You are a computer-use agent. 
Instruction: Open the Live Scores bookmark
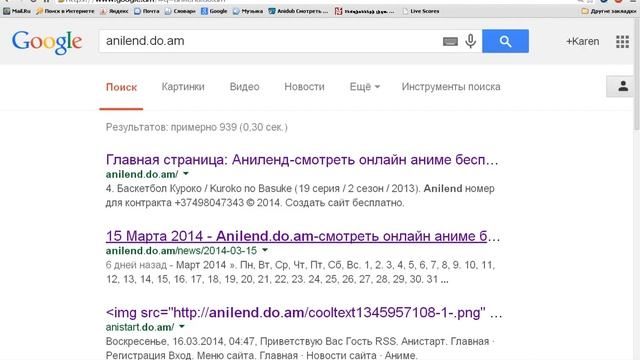point(420,11)
